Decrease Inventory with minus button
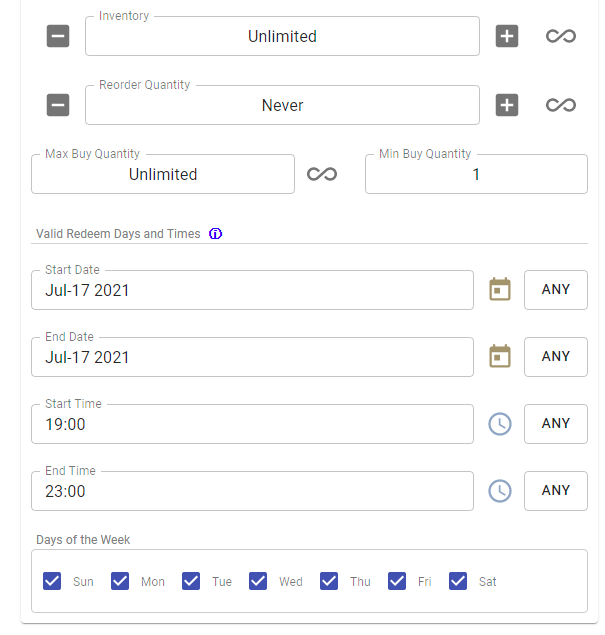The height and width of the screenshot is (635, 605). 58,36
